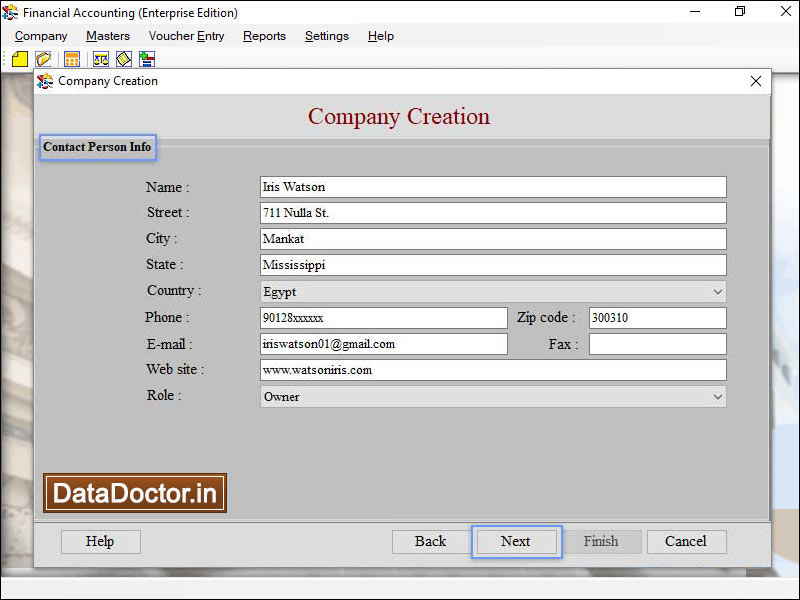Click the add record icon with green plus
This screenshot has height=600, width=800.
[x=146, y=58]
